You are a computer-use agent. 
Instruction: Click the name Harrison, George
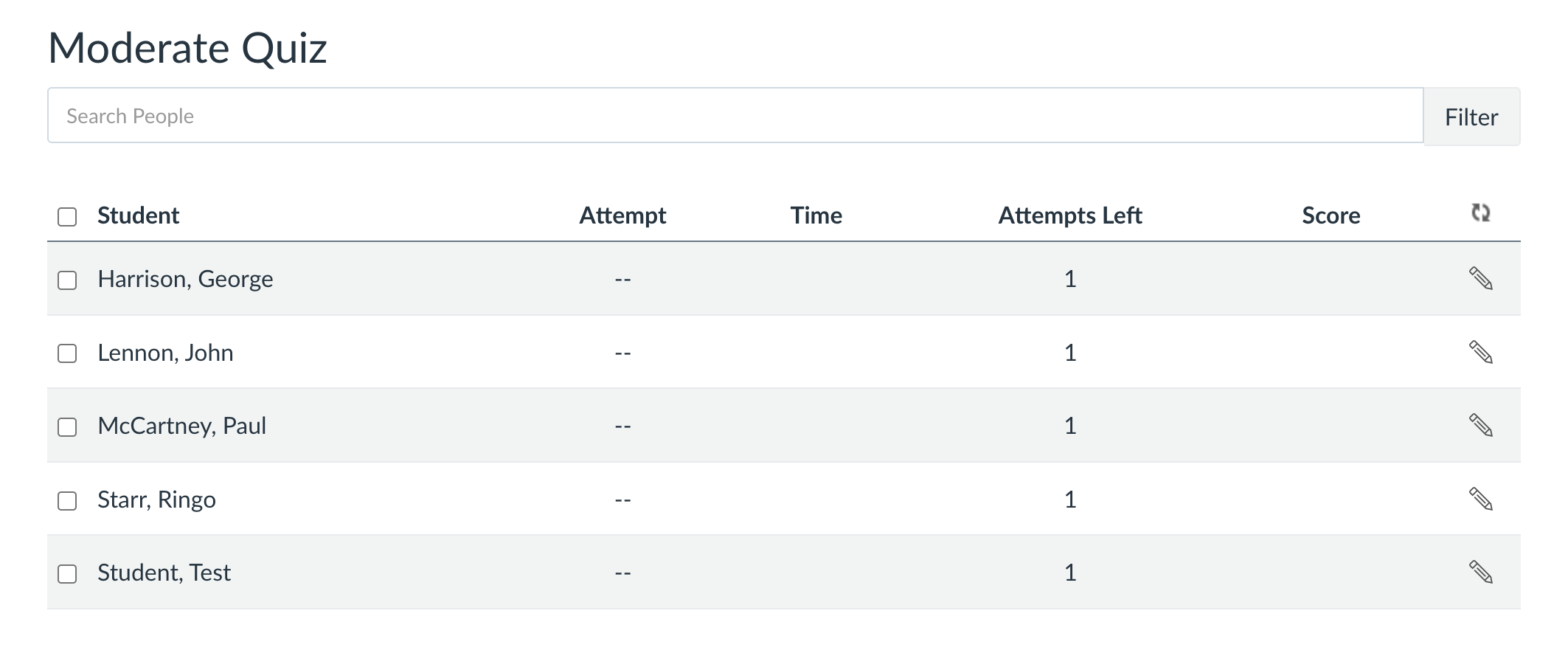[x=185, y=279]
